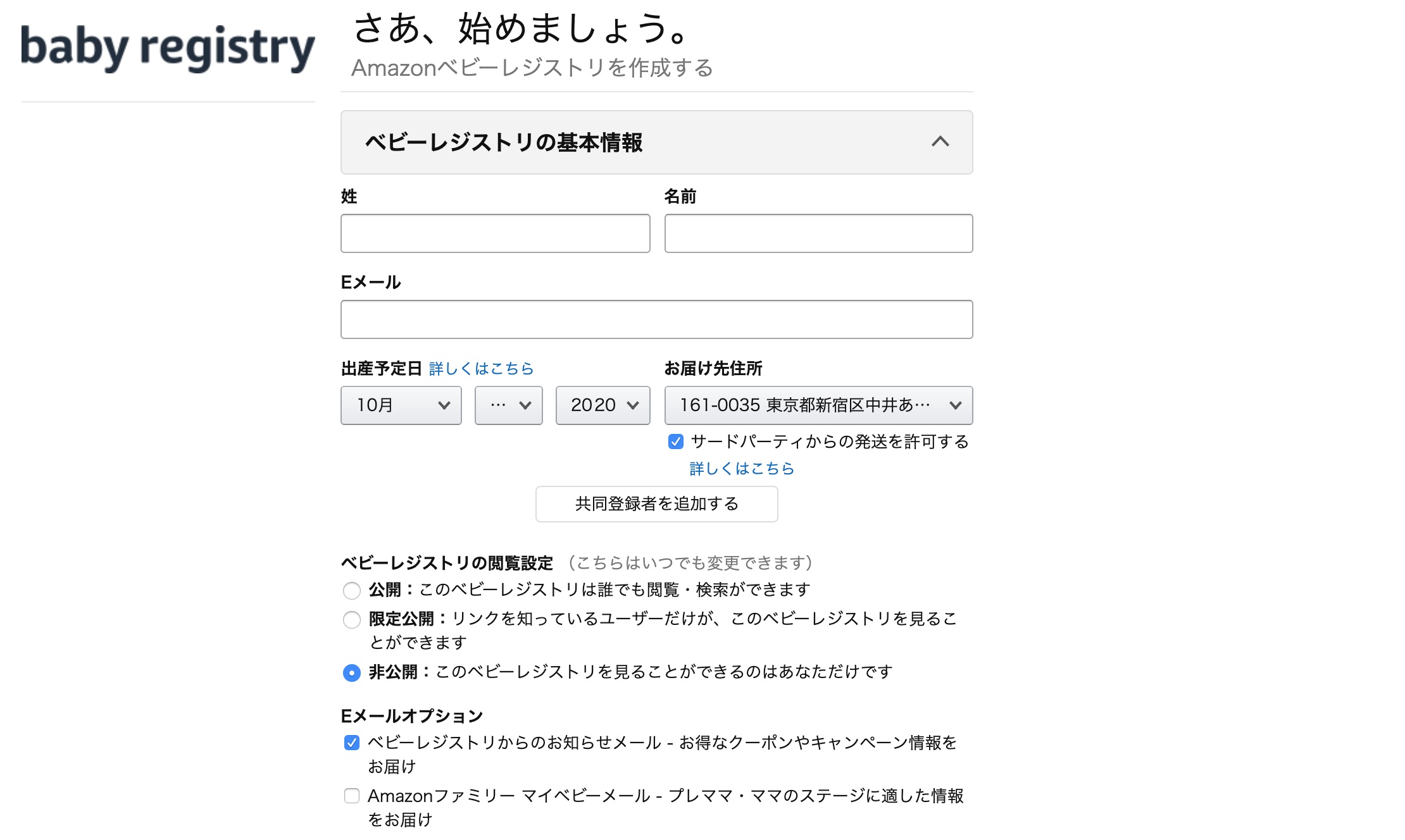1405x840 pixels.
Task: Open the 2020 year dropdown
Action: click(x=603, y=405)
